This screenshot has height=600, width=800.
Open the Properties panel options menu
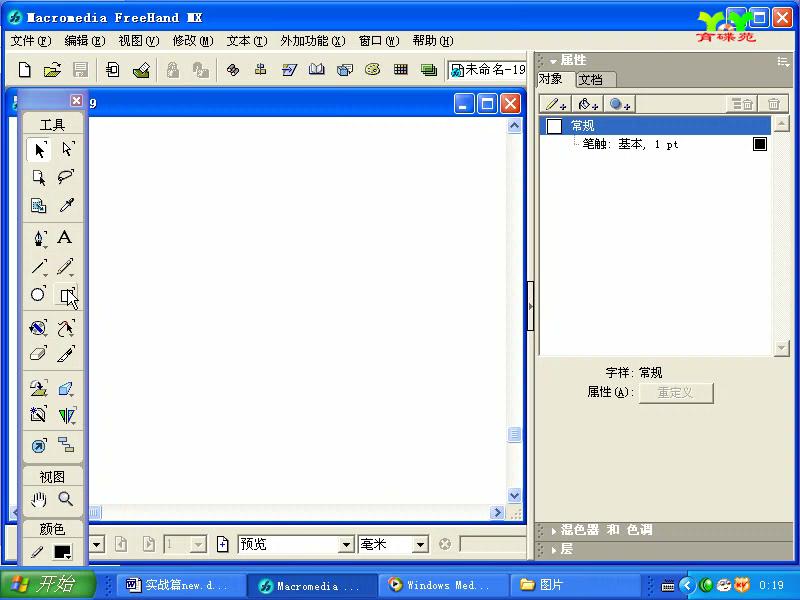click(x=783, y=62)
